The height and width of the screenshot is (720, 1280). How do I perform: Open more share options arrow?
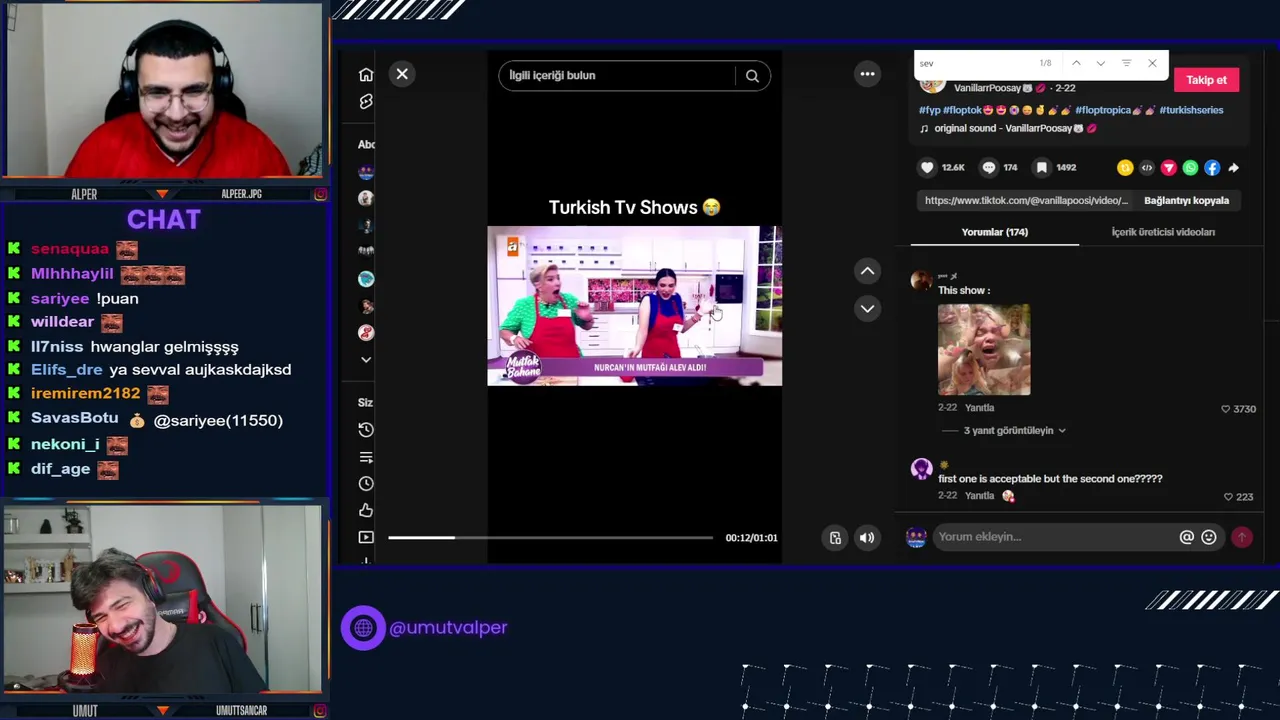tap(1233, 168)
